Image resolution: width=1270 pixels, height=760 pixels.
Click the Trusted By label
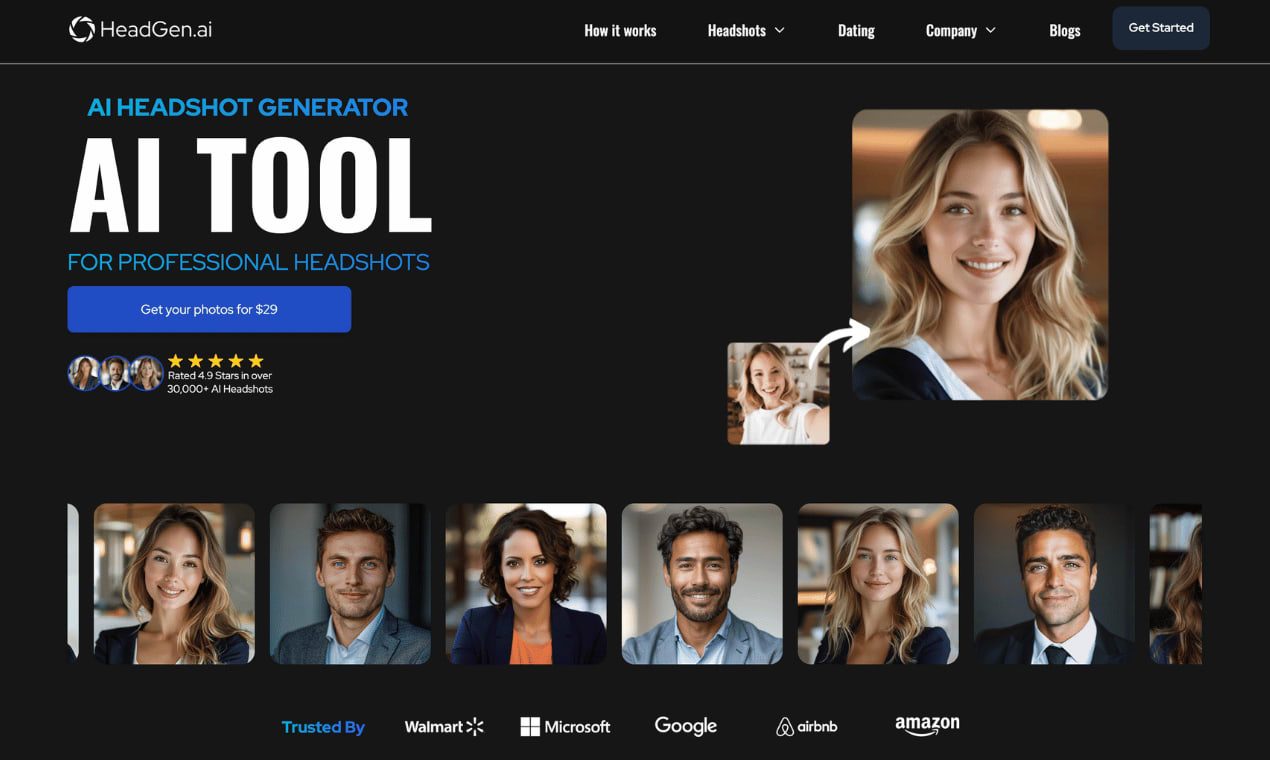[323, 727]
